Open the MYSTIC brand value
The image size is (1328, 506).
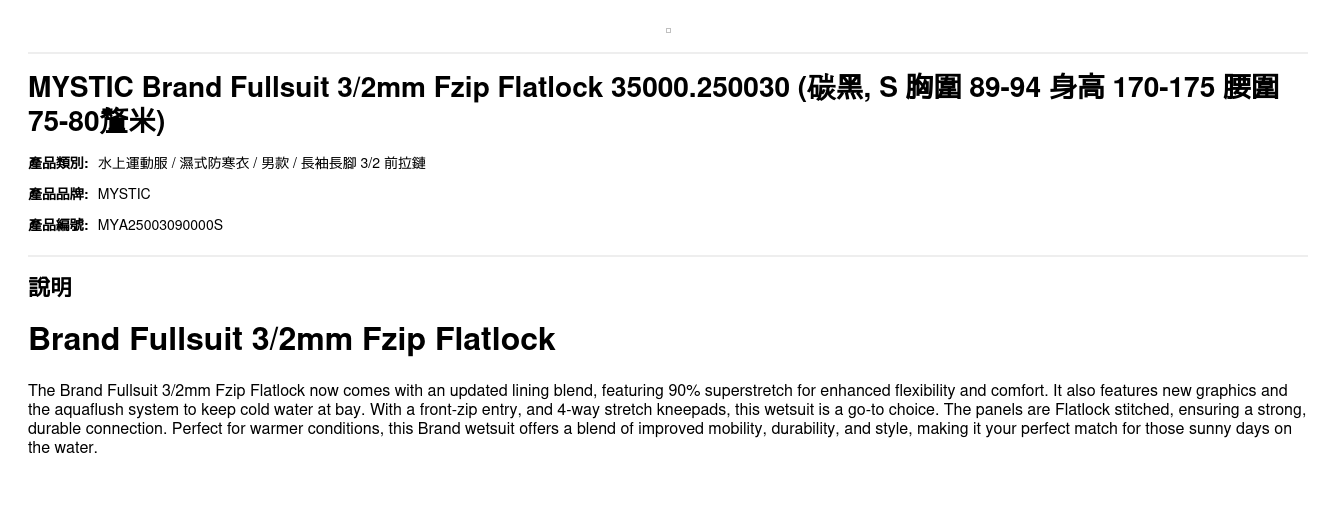(124, 194)
